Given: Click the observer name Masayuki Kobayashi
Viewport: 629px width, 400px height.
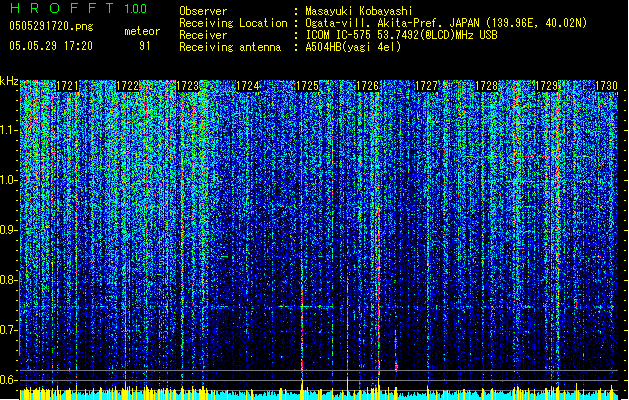Looking at the screenshot, I should click(x=359, y=11).
